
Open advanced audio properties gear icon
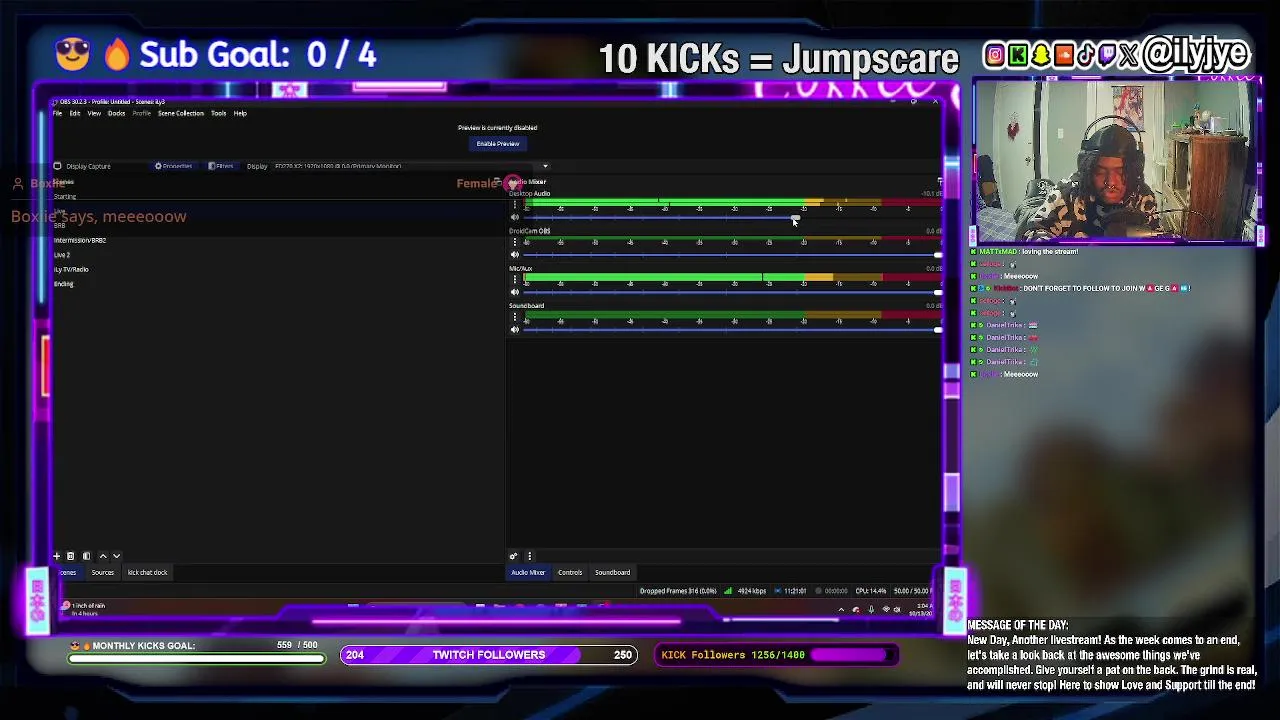click(x=514, y=556)
